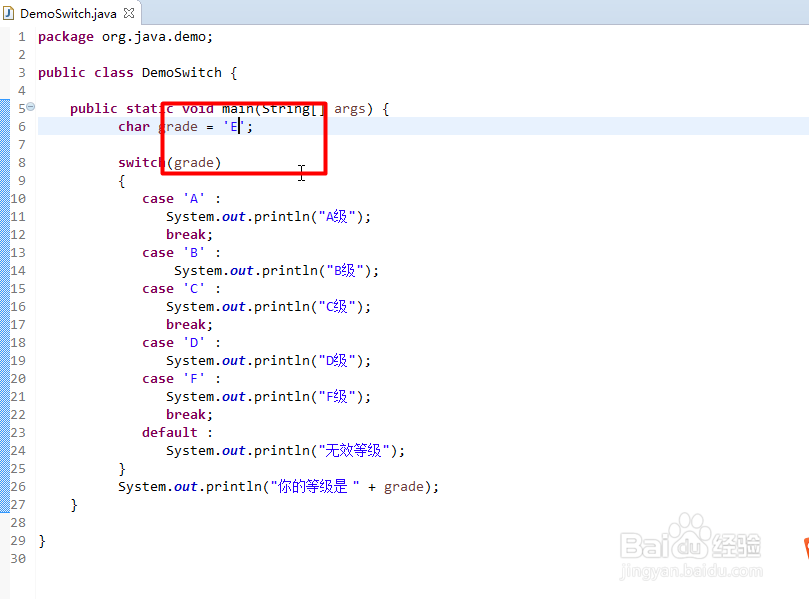Click line number 30 in gutter
Image resolution: width=809 pixels, height=599 pixels.
(x=18, y=559)
